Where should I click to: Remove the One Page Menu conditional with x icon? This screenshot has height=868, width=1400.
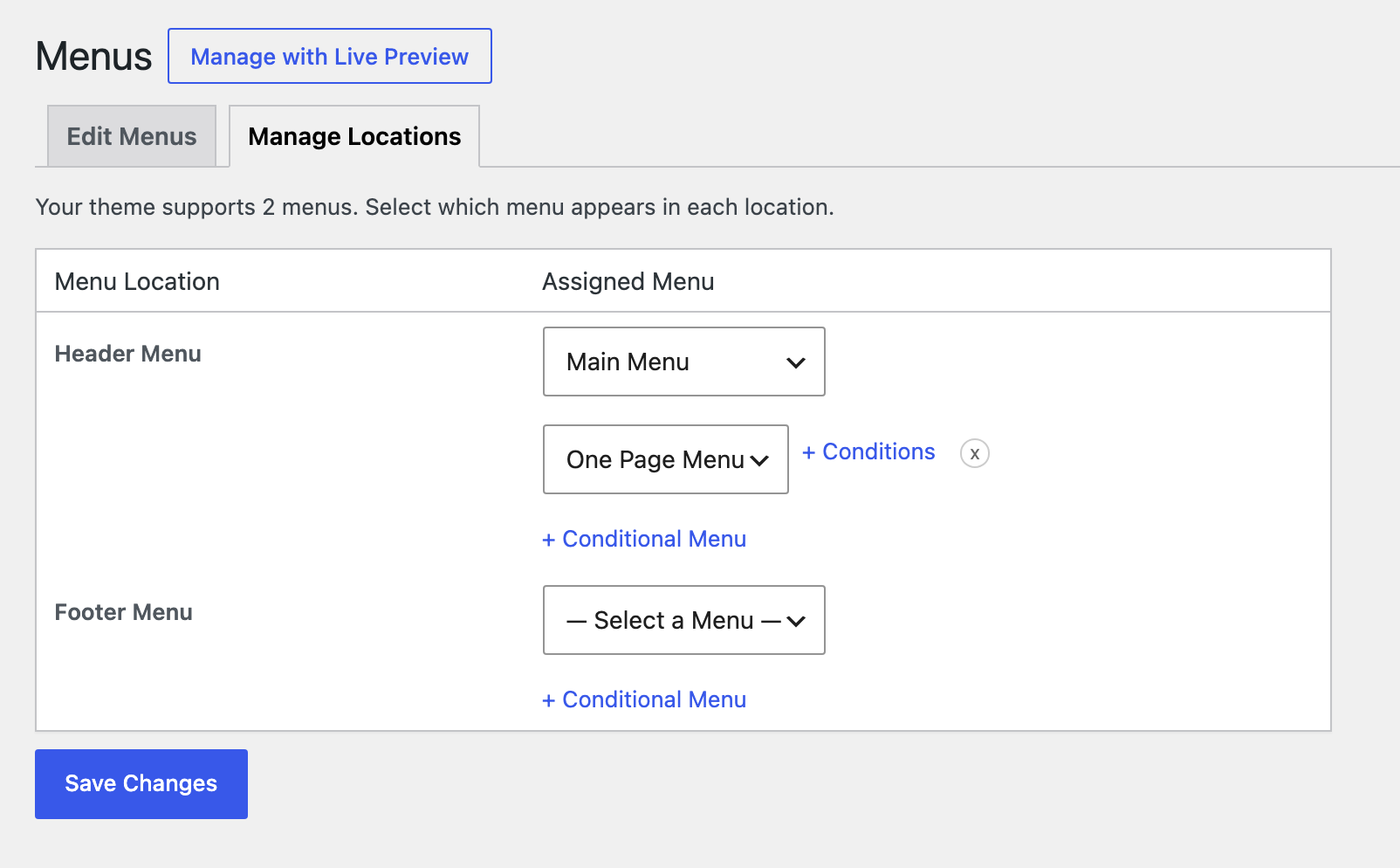[974, 453]
